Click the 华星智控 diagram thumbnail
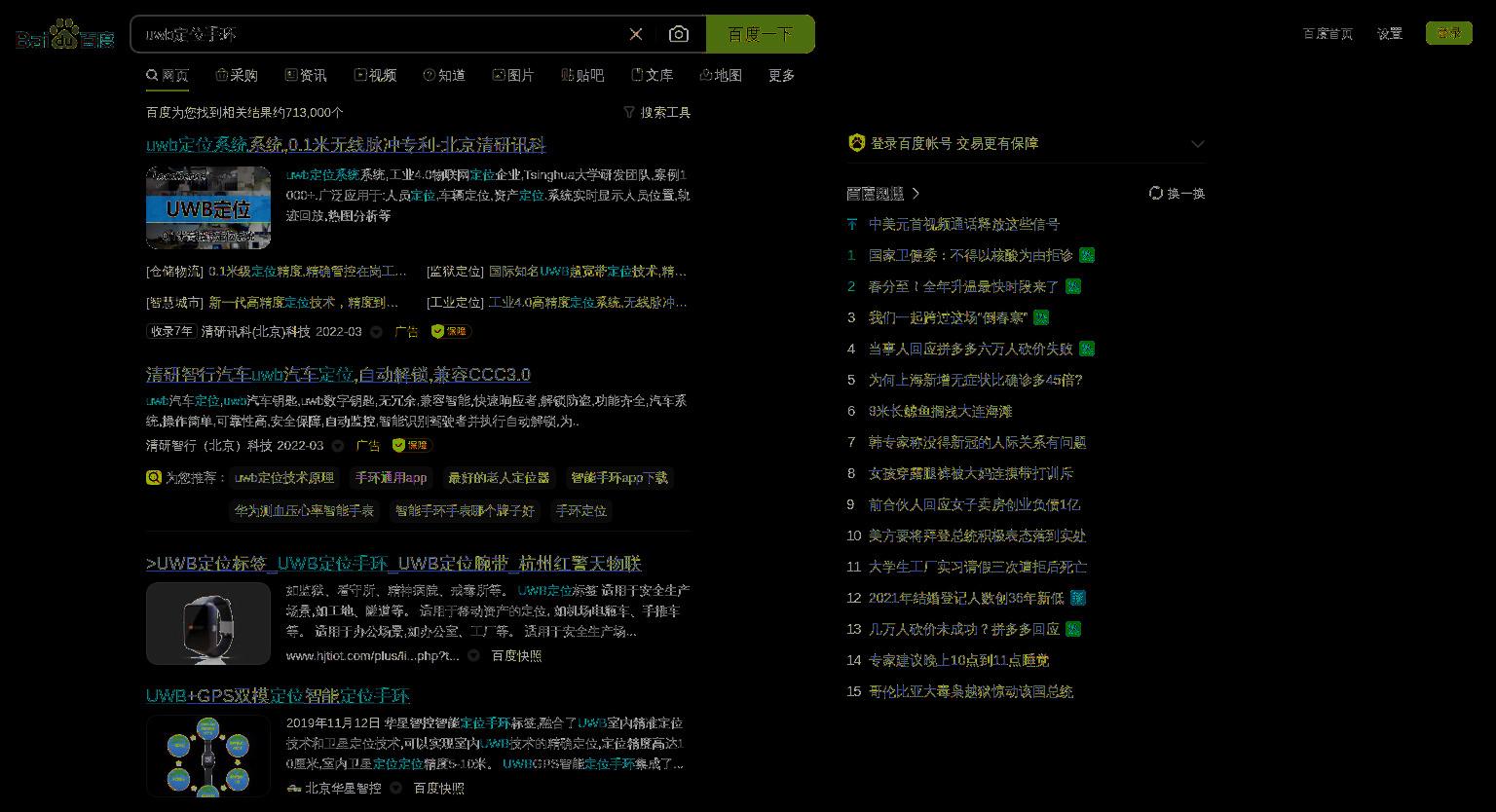Screen dimensions: 1496x812 (x=208, y=757)
